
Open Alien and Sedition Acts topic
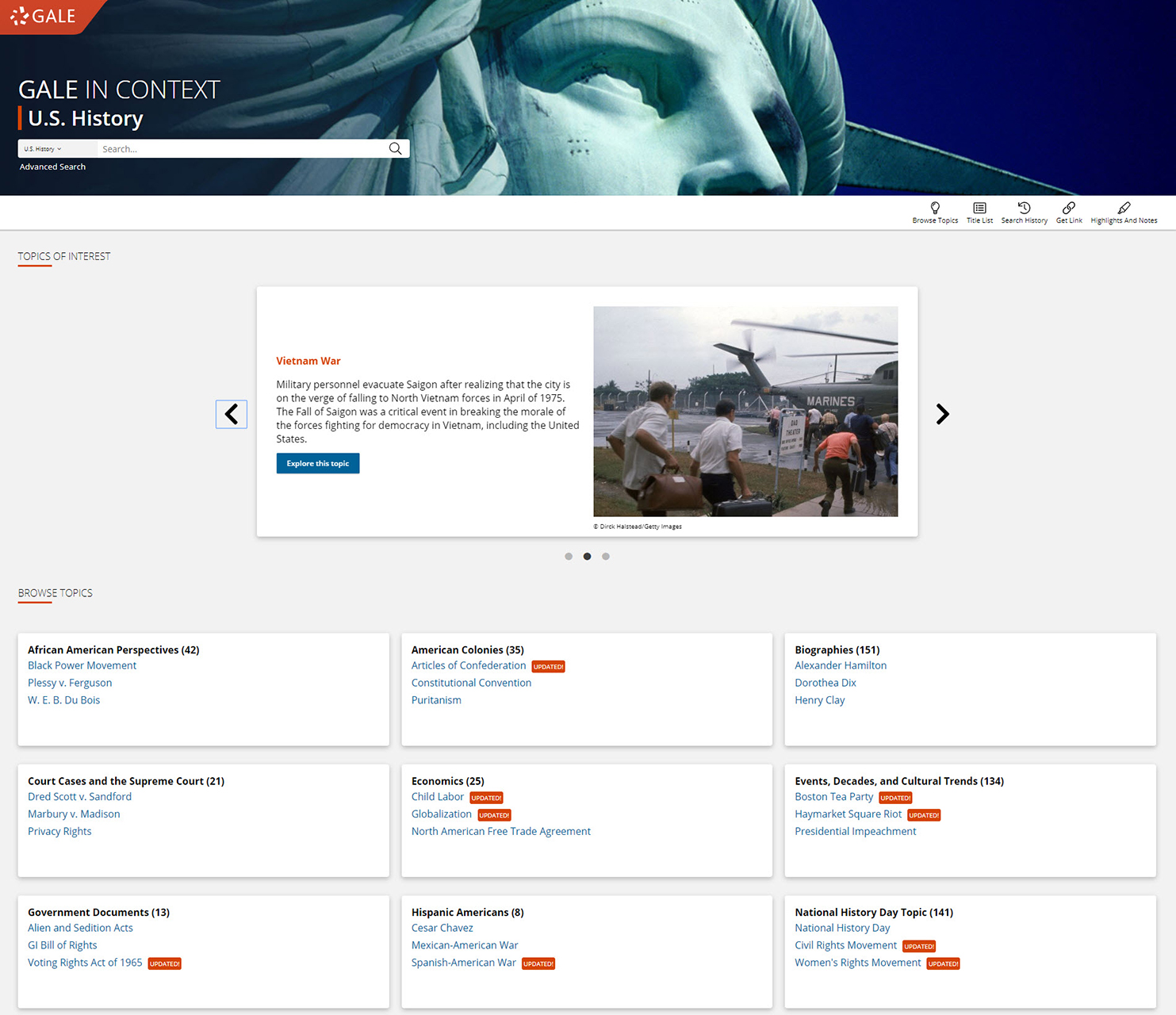coord(80,928)
